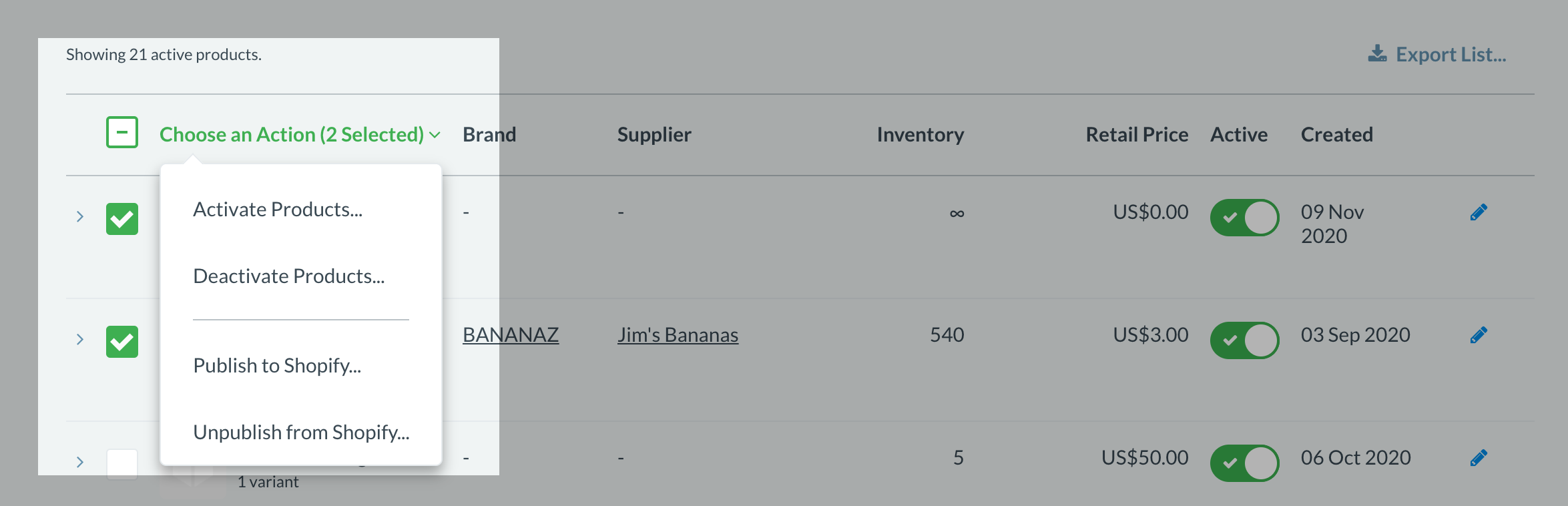Select Deactivate Products from action menu

click(x=289, y=276)
